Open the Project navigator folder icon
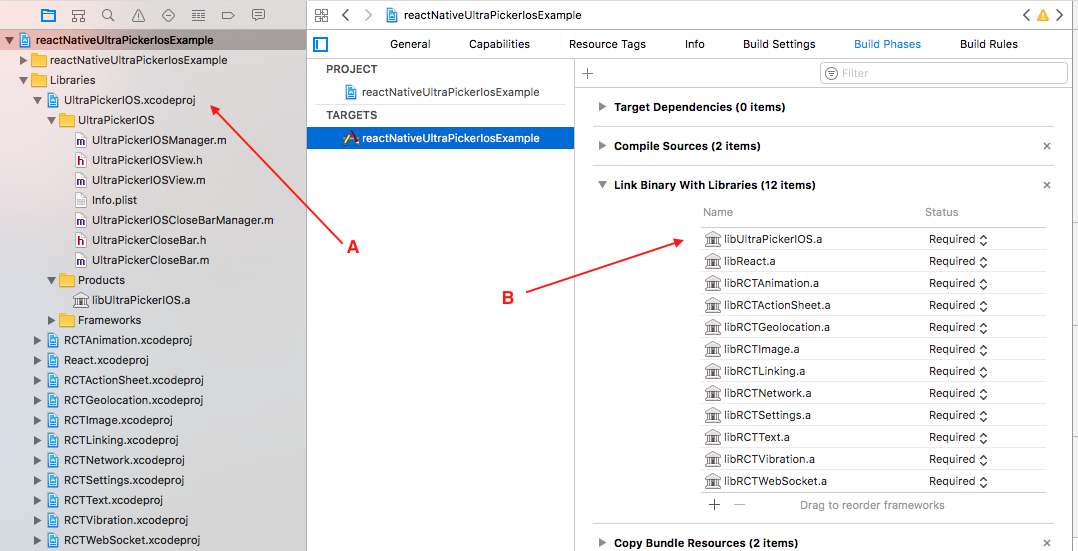The width and height of the screenshot is (1078, 551). 48,14
